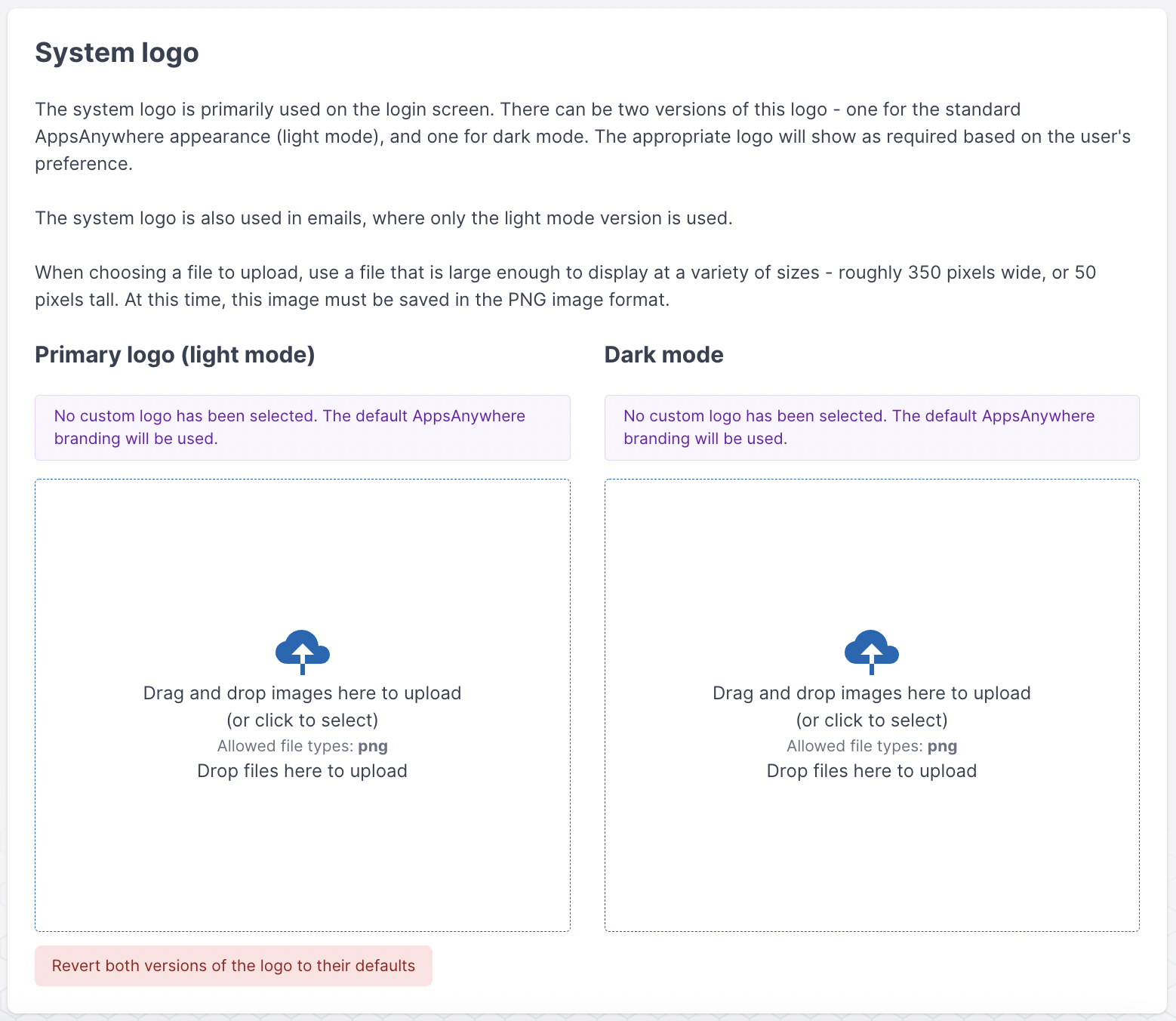This screenshot has width=1176, height=1021.
Task: Click "Drag and drop images" text for light mode
Action: pos(302,693)
